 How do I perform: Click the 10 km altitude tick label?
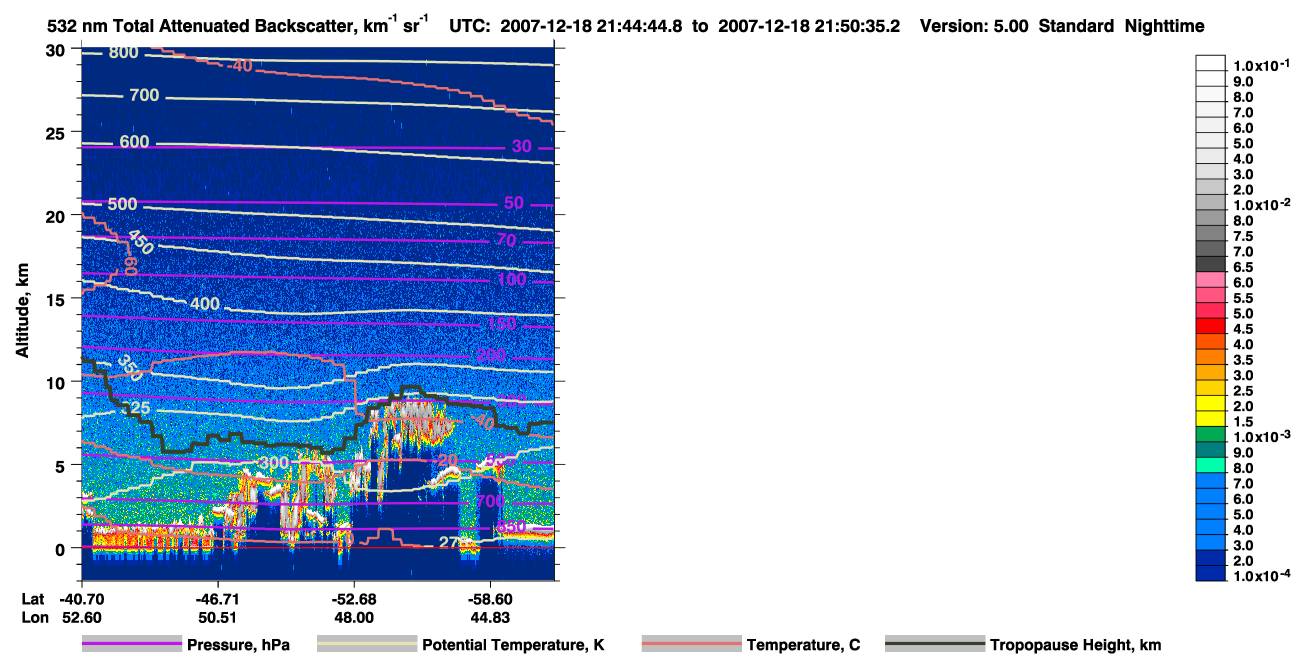tap(56, 382)
